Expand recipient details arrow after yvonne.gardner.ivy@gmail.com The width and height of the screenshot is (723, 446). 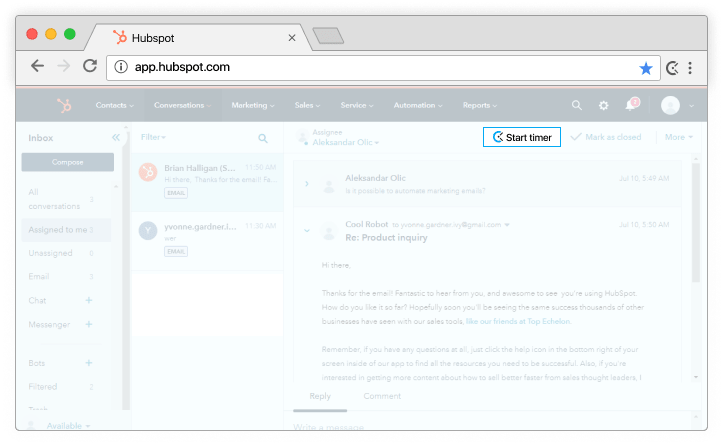pos(507,225)
